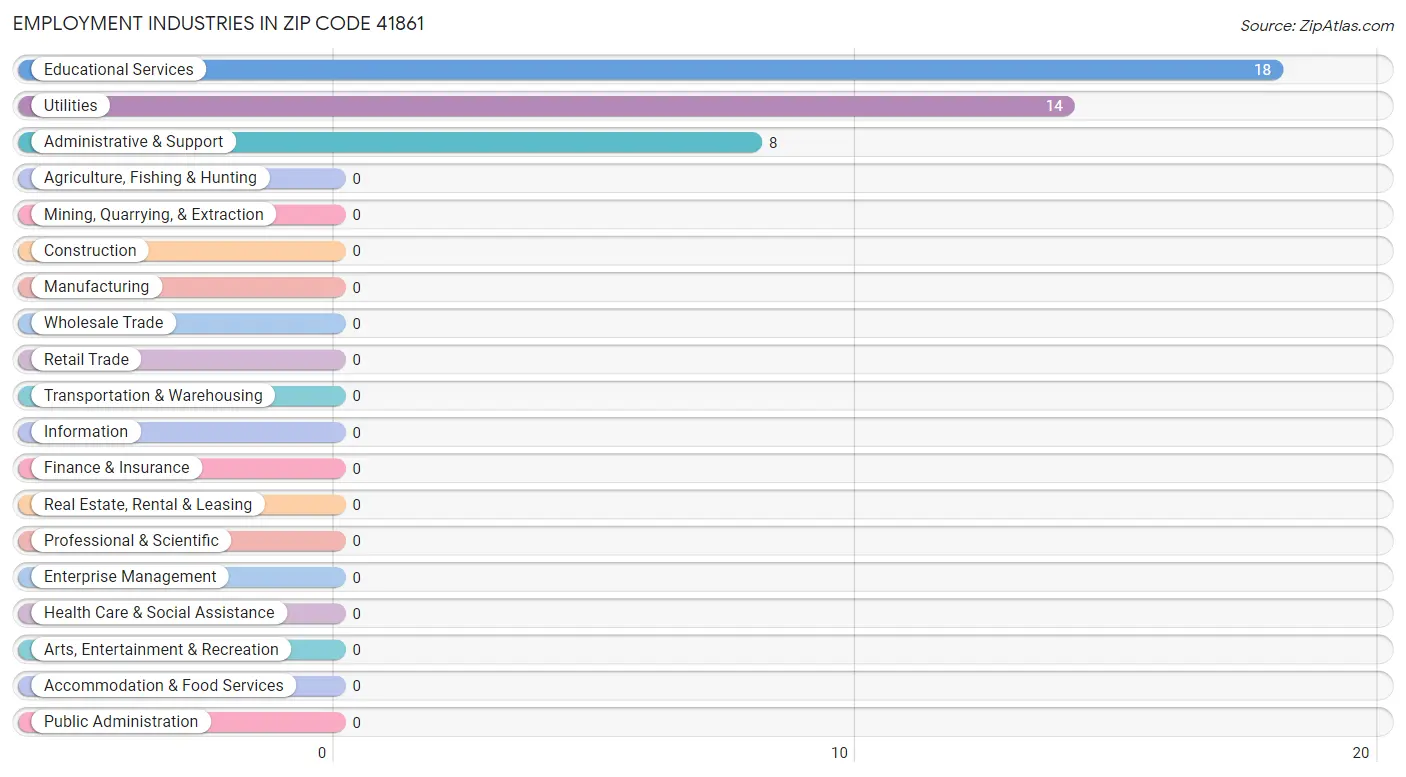Click Mining, Quarrying, & Extraction label
Screen dimensions: 1406x777
154,214
